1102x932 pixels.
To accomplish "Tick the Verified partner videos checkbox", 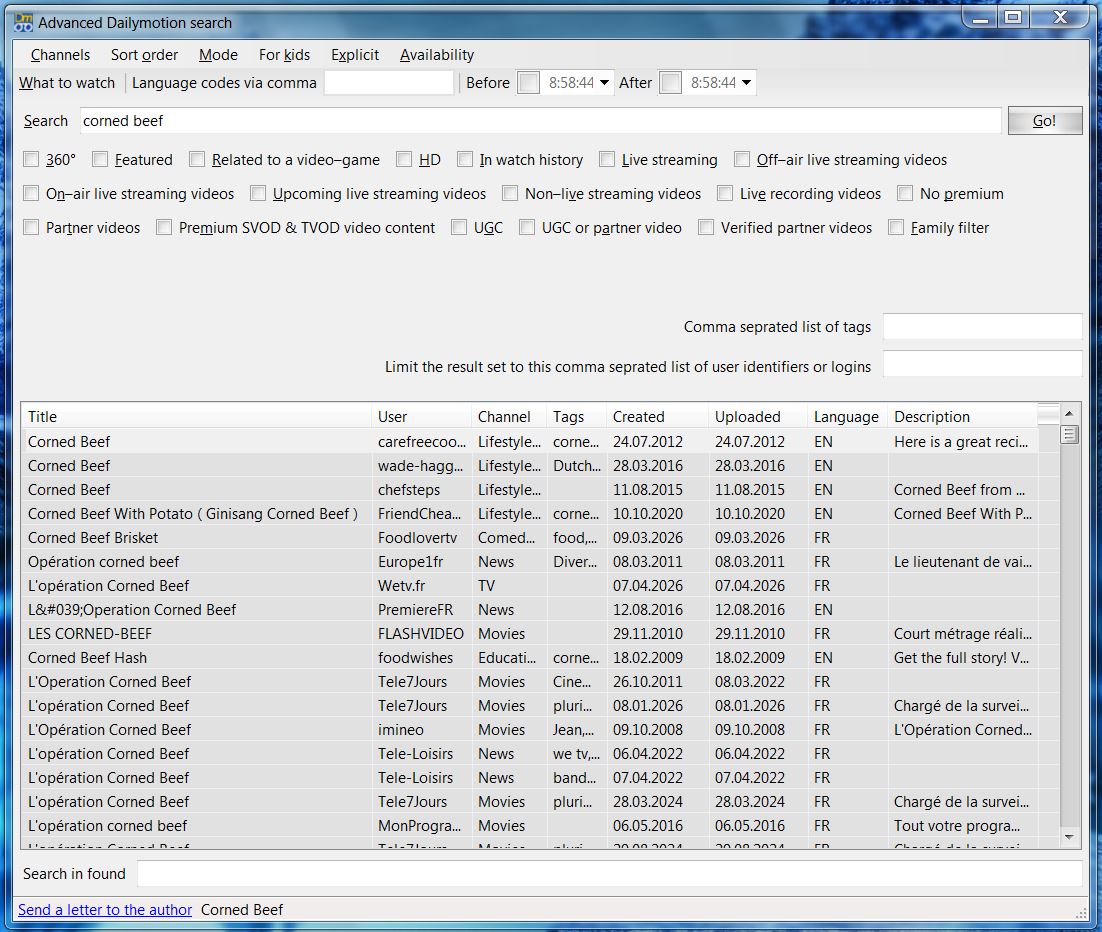I will (x=706, y=228).
